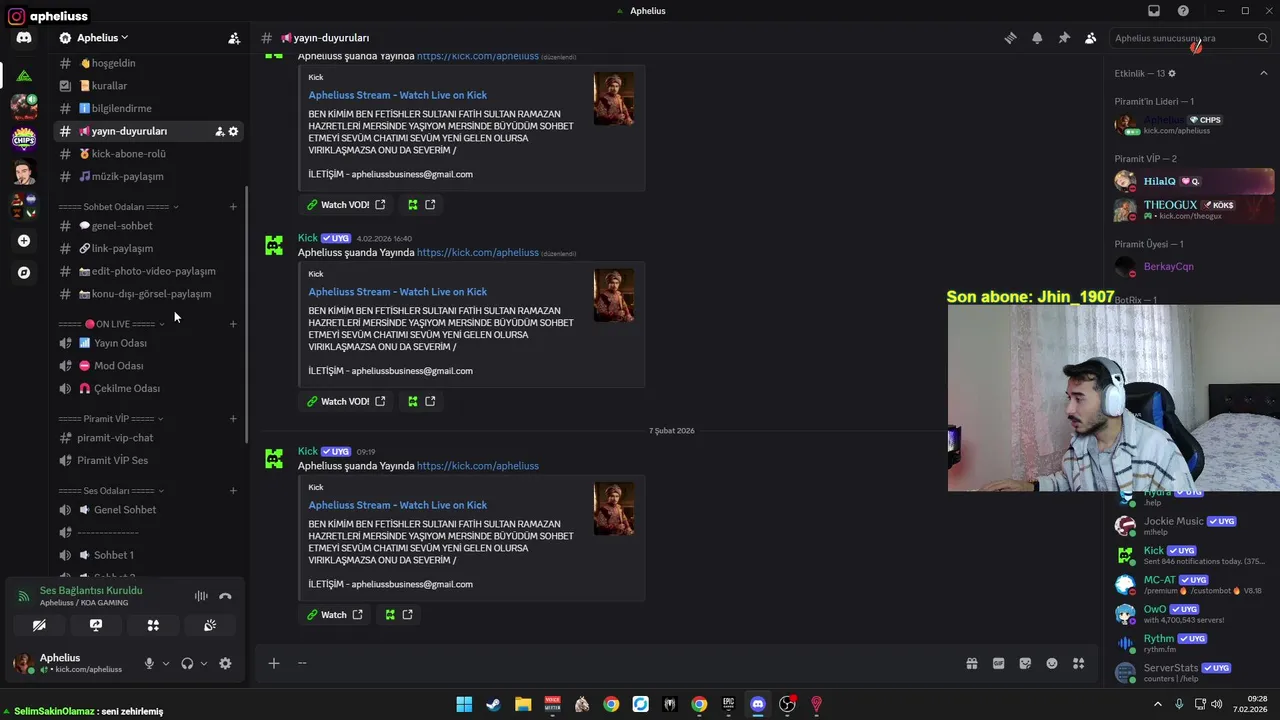Open headphone output options dropdown
This screenshot has width=1280, height=720.
pyautogui.click(x=204, y=663)
